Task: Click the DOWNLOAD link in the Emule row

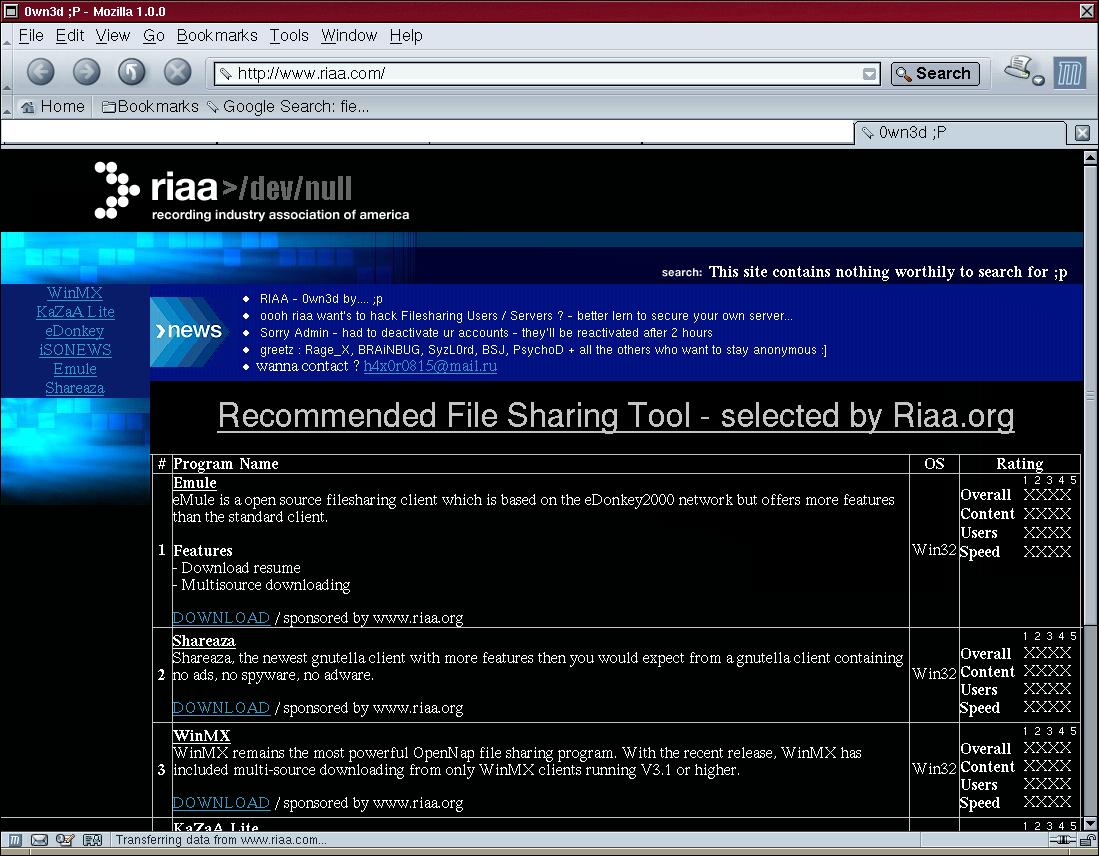Action: click(x=221, y=618)
